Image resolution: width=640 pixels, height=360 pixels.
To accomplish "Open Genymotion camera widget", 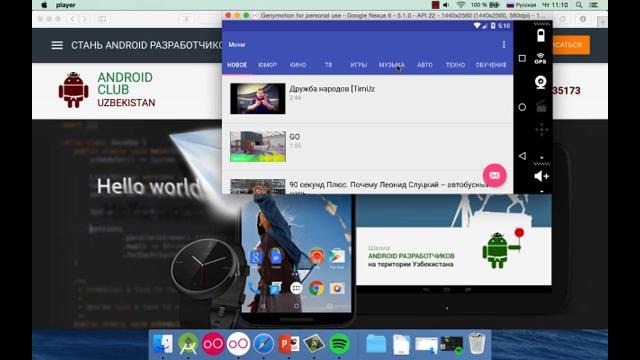I will tap(541, 82).
